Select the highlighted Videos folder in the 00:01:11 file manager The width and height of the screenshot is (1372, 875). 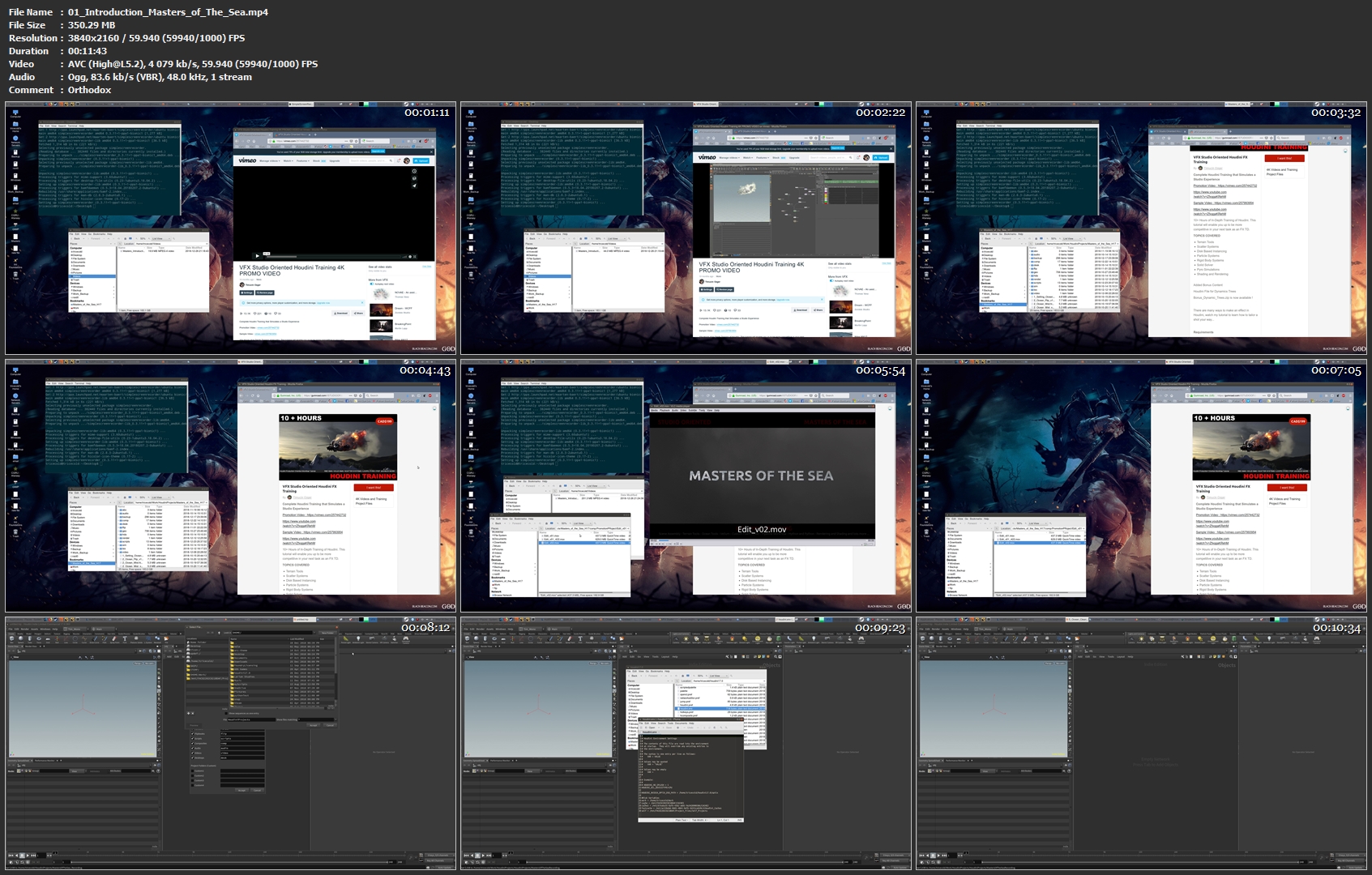pyautogui.click(x=92, y=276)
